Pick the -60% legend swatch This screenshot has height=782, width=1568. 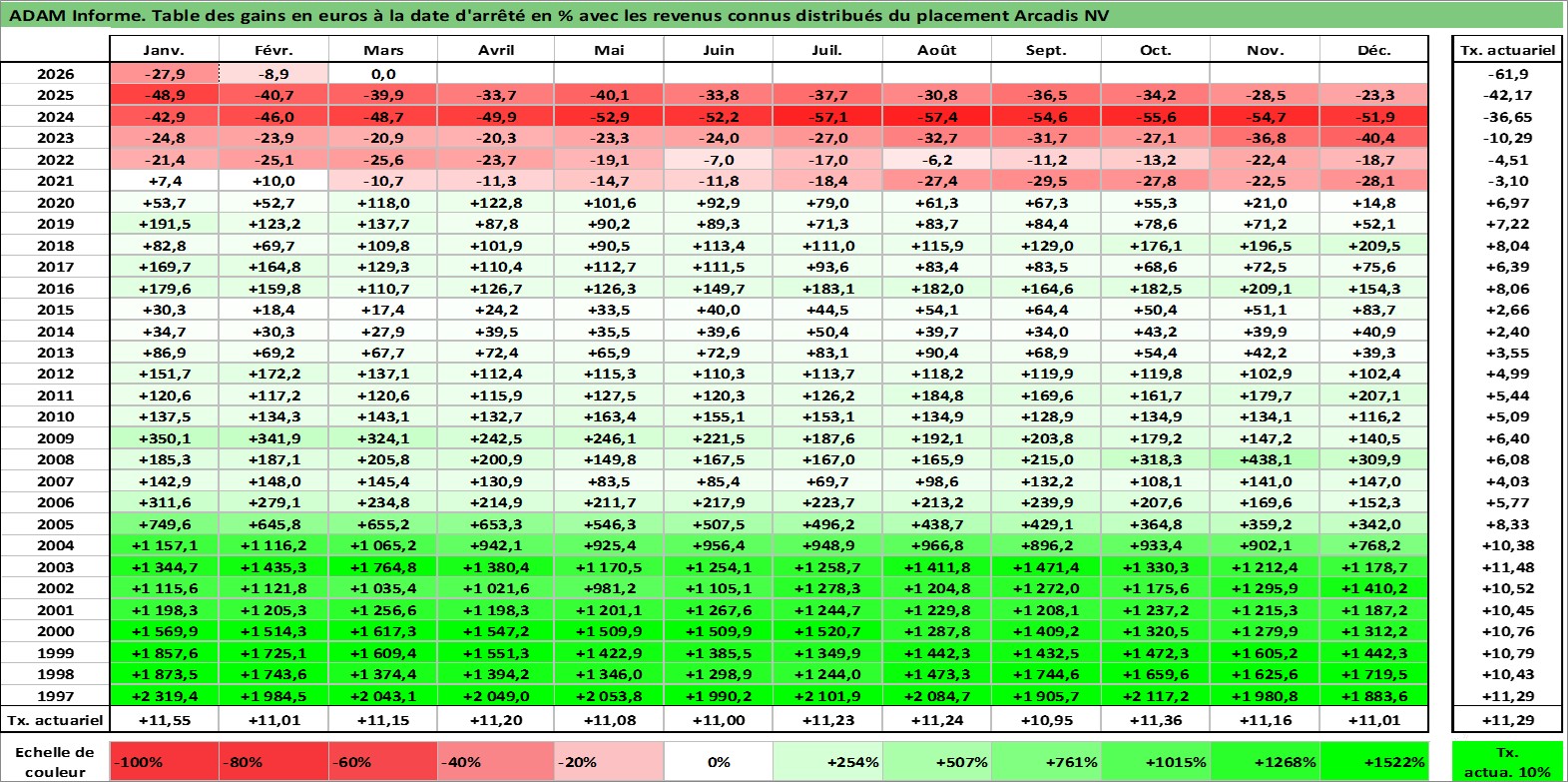383,761
